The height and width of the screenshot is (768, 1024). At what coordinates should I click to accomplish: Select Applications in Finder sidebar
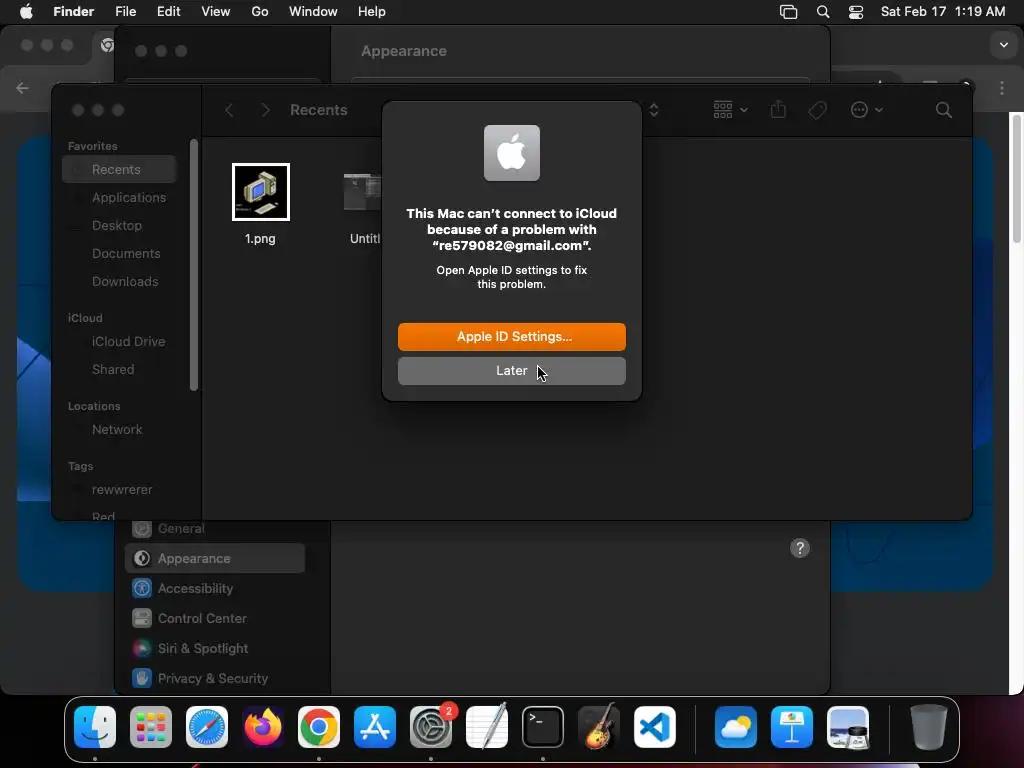[x=120, y=197]
